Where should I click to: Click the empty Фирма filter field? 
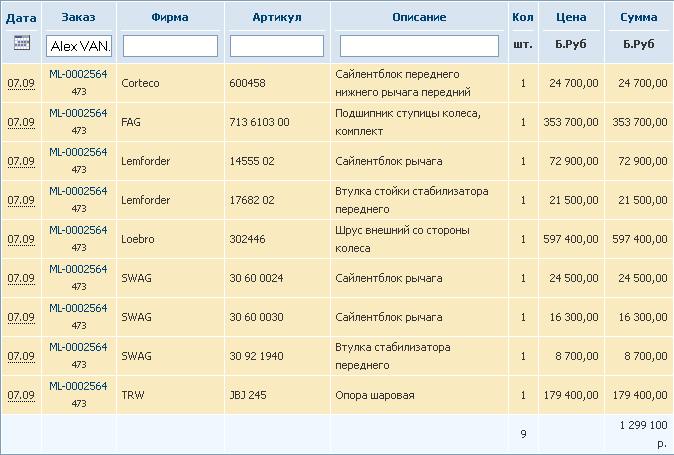170,46
